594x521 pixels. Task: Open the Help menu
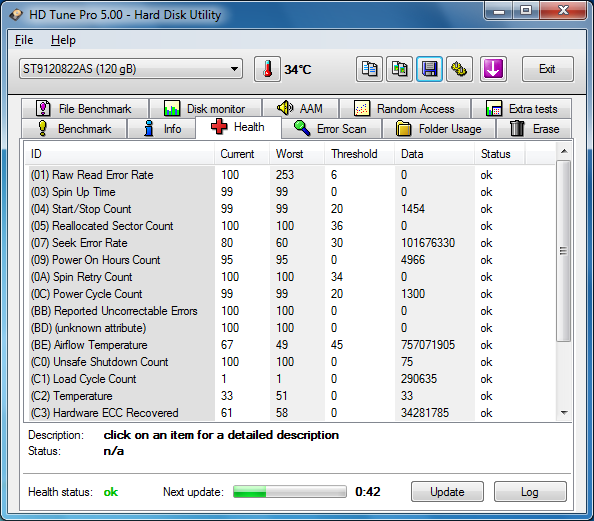click(63, 40)
